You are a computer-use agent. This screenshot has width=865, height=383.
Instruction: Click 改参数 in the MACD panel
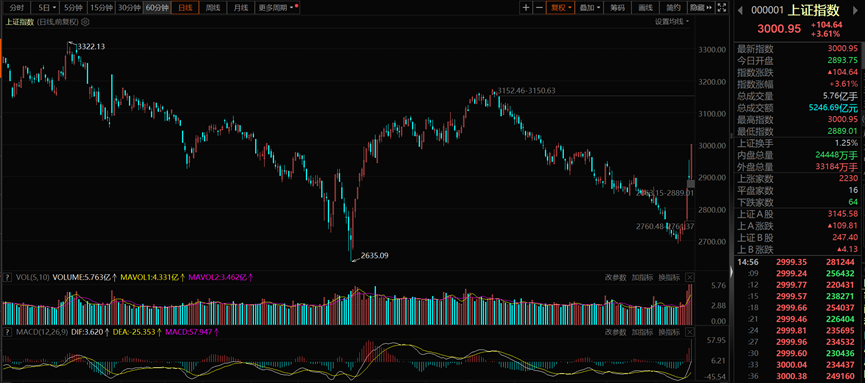click(x=615, y=332)
